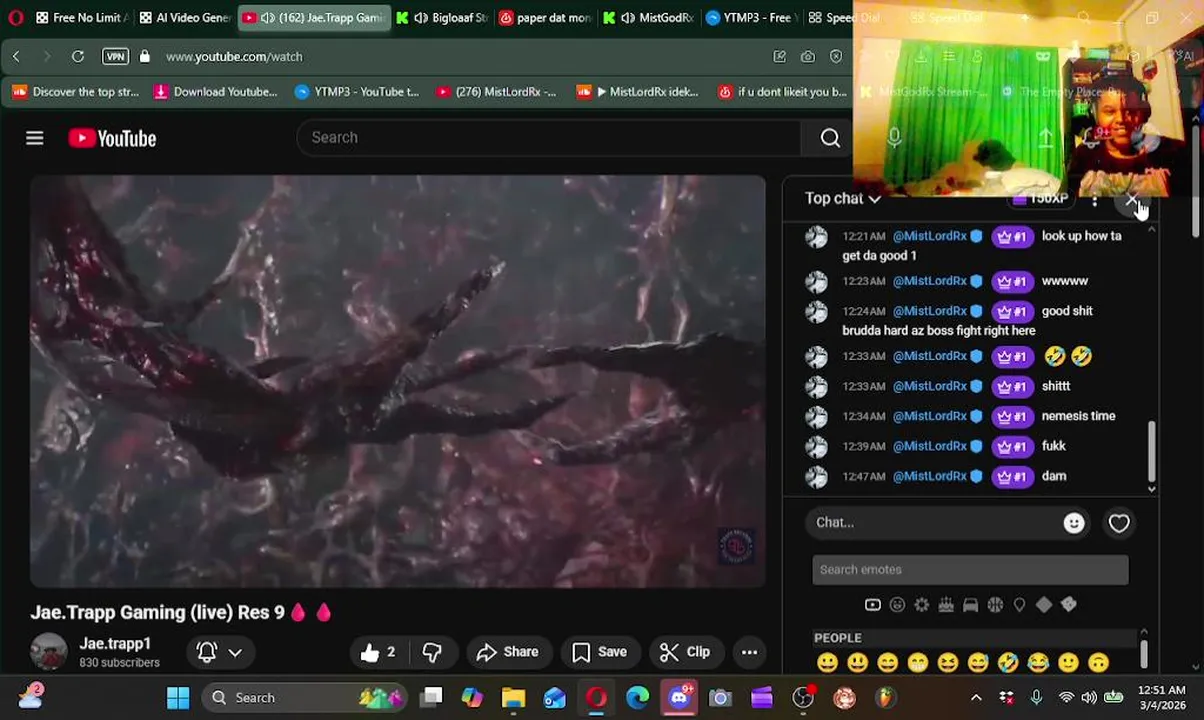1204x720 pixels.
Task: Click the YouTube search magnifier button
Action: (830, 138)
